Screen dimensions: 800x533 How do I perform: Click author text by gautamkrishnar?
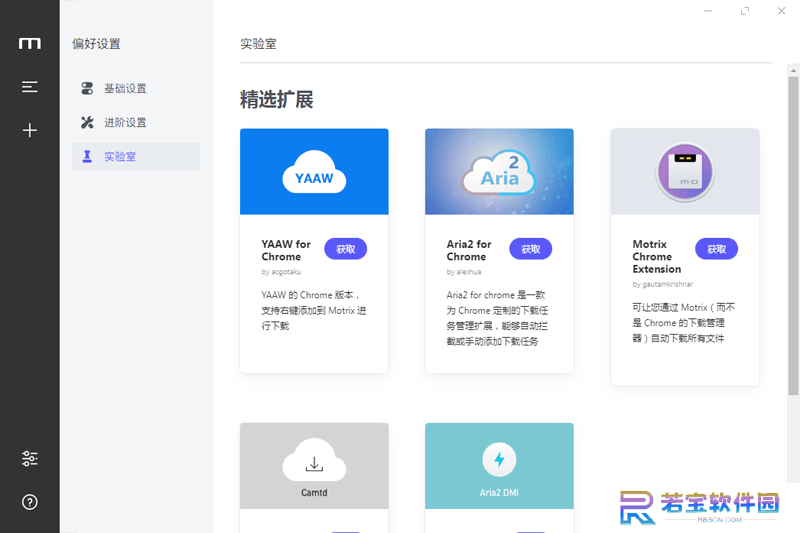(662, 284)
